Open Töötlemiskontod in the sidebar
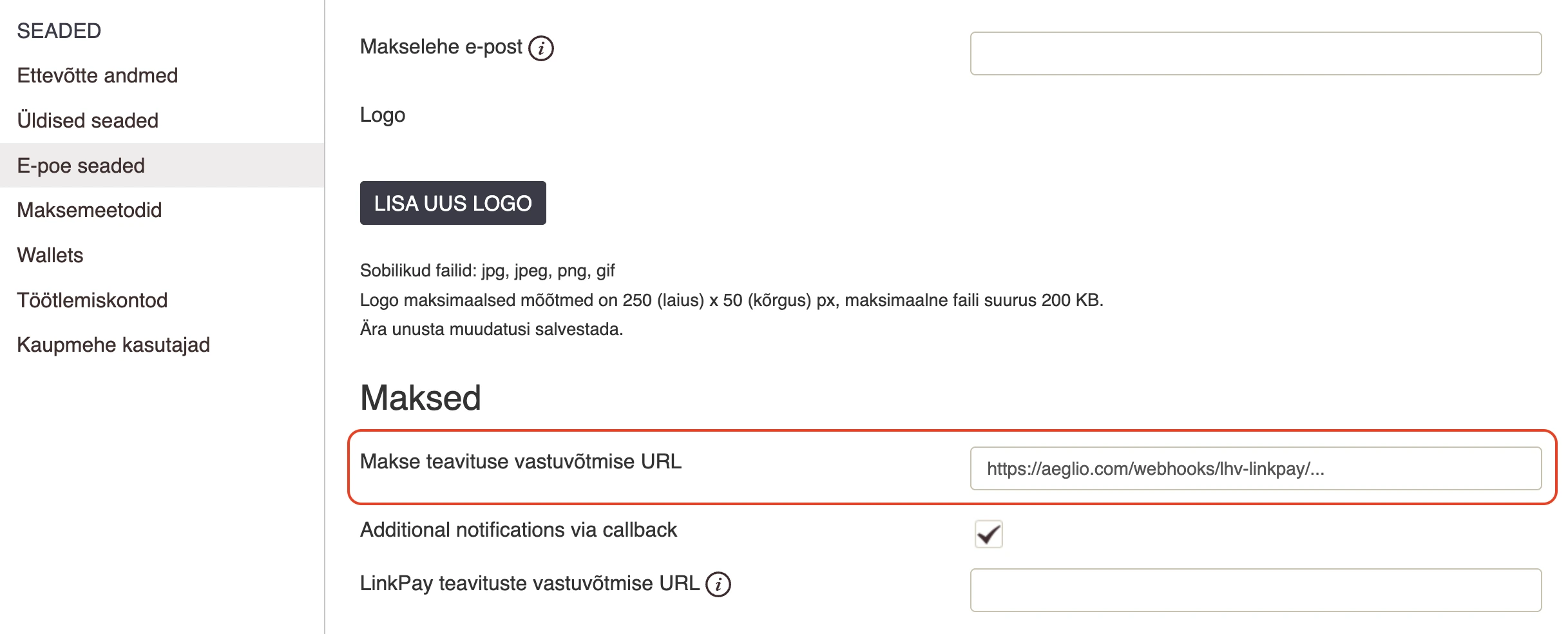Screen dimensions: 1568x634 92,300
